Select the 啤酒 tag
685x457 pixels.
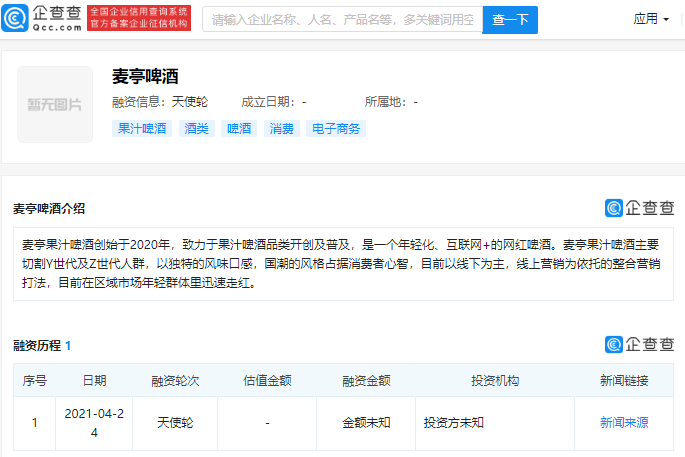click(239, 128)
